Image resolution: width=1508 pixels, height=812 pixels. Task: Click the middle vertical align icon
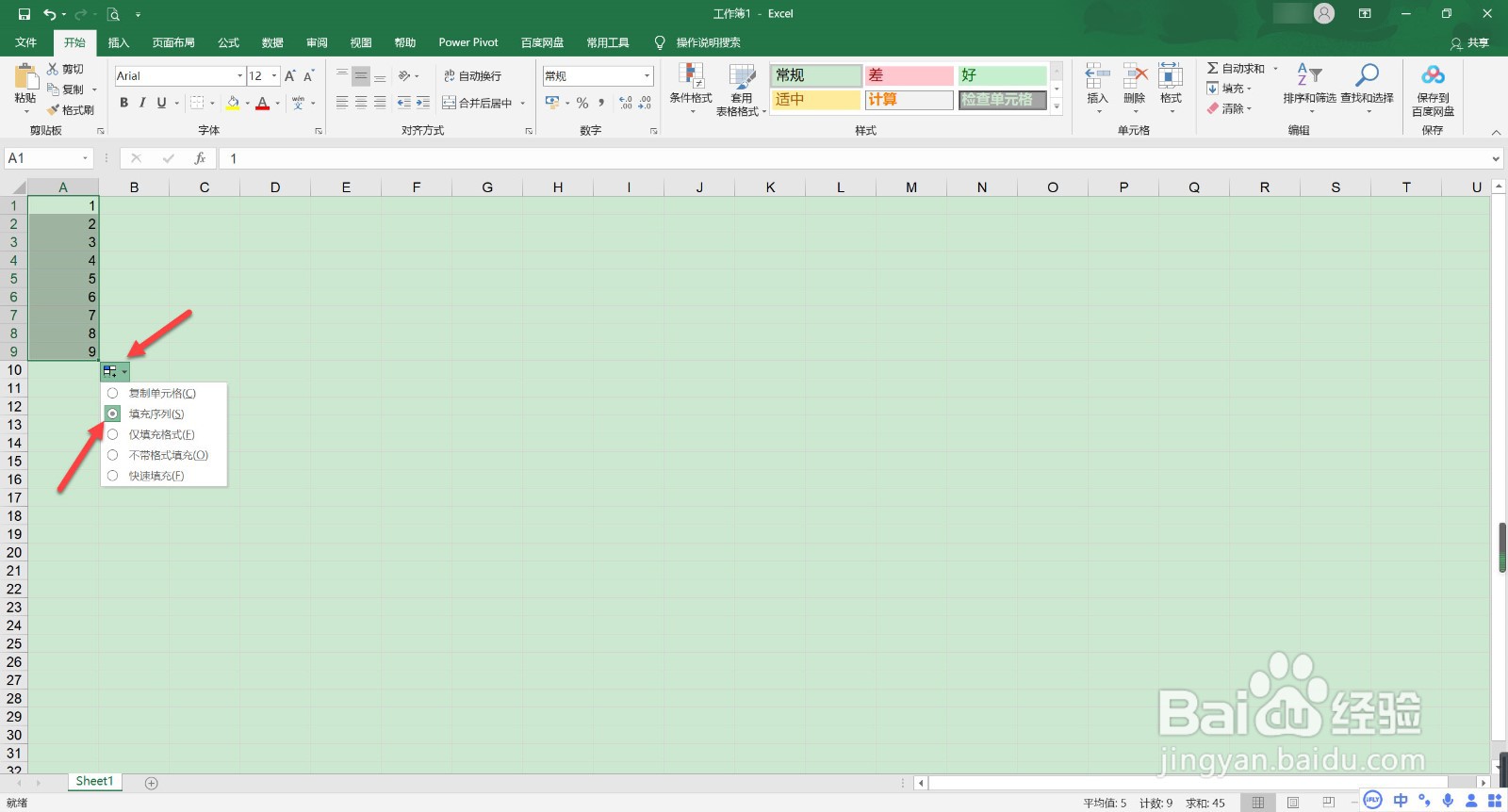point(361,75)
